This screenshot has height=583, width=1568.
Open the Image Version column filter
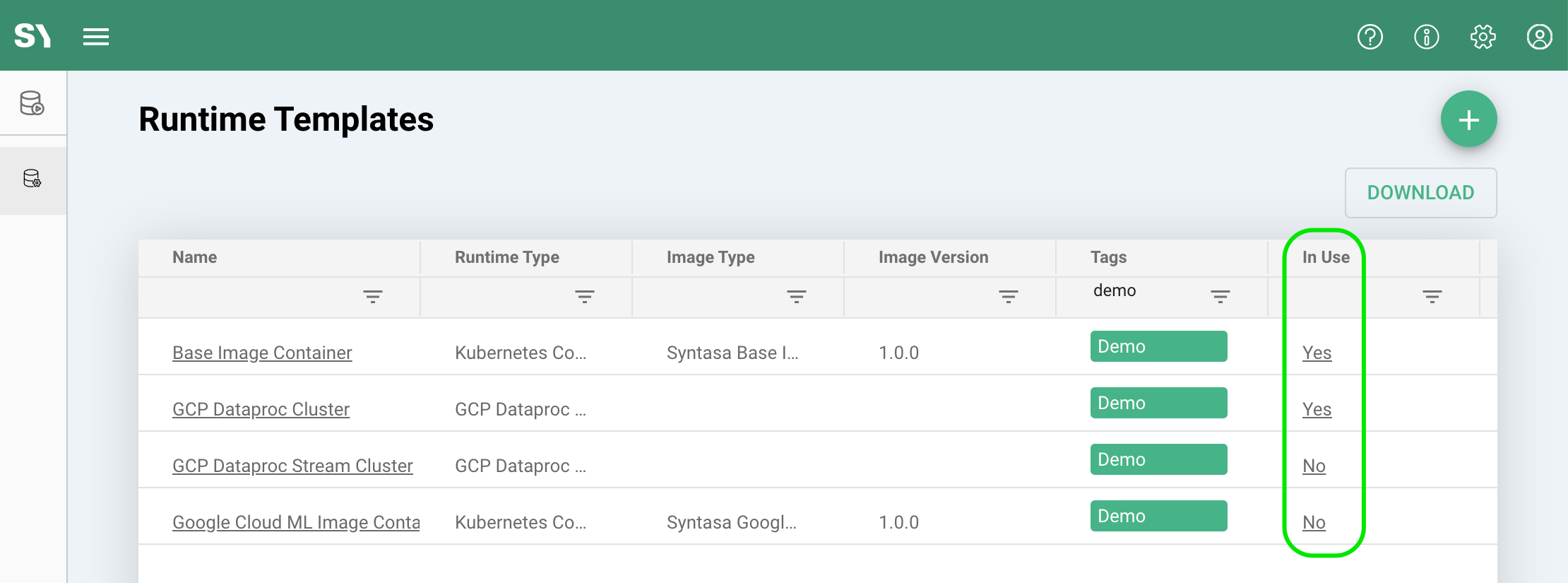[x=1008, y=297]
